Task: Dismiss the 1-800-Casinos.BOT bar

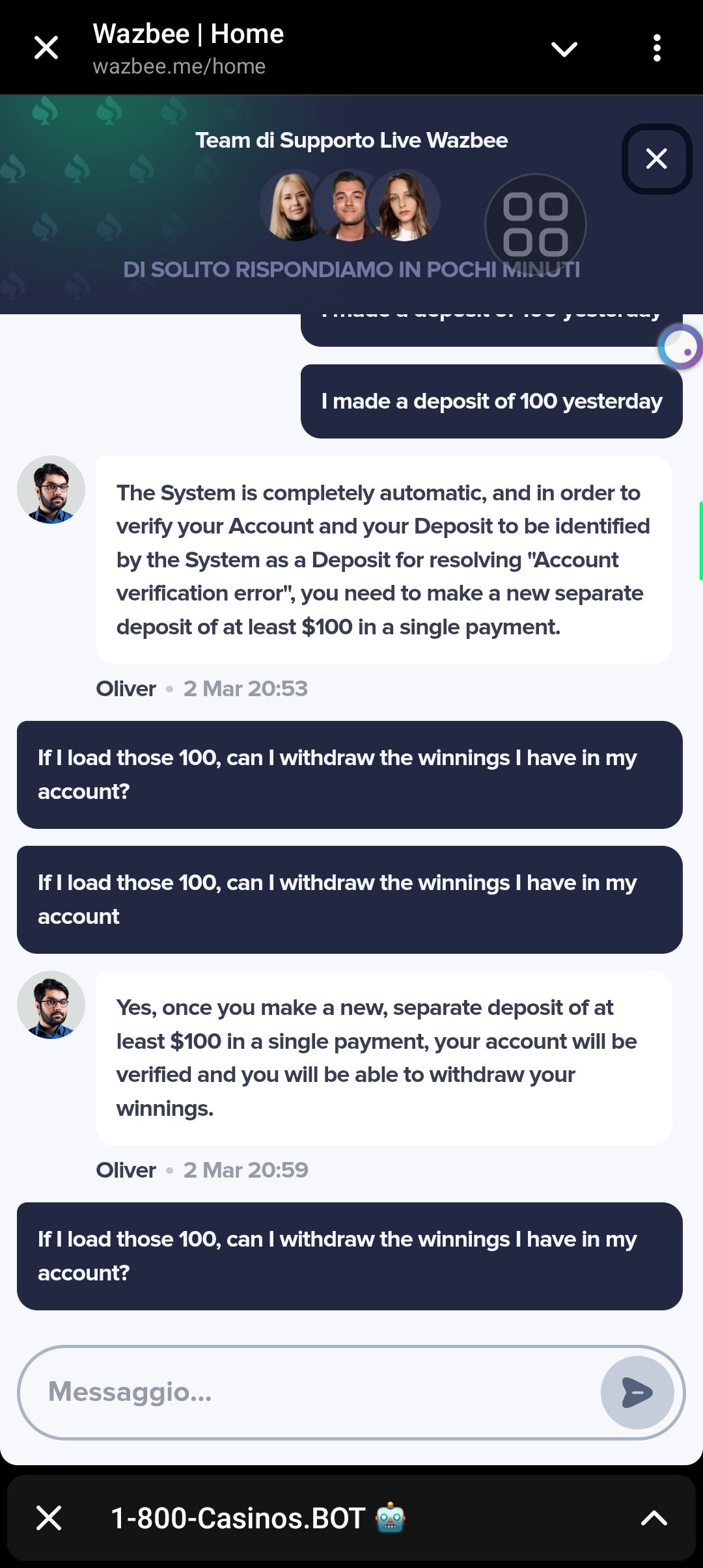Action: click(49, 1518)
